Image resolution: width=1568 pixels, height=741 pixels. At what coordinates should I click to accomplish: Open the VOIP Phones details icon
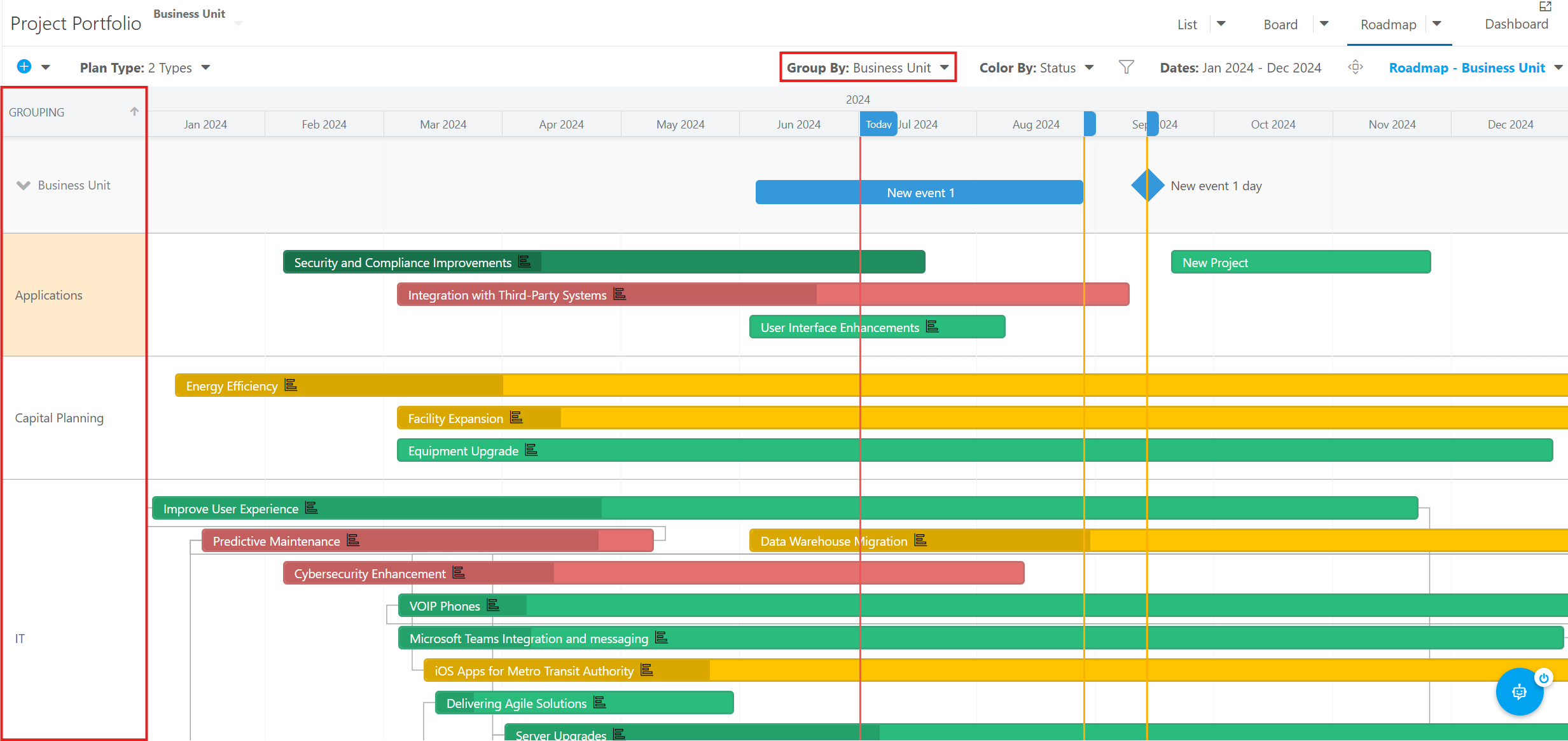click(x=493, y=605)
